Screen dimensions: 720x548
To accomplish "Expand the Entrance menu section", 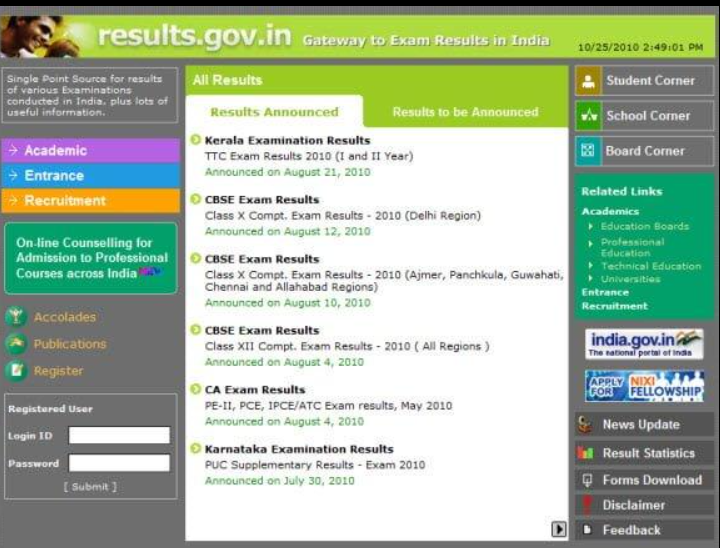I will click(90, 175).
